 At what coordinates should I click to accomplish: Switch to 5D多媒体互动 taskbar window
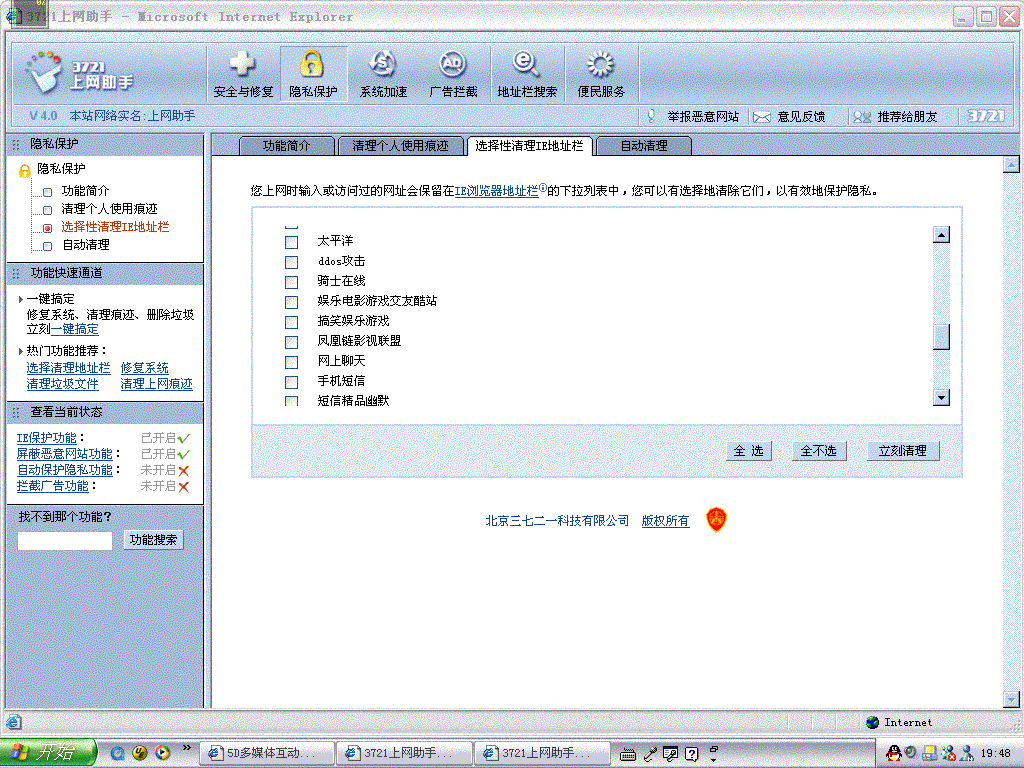266,753
